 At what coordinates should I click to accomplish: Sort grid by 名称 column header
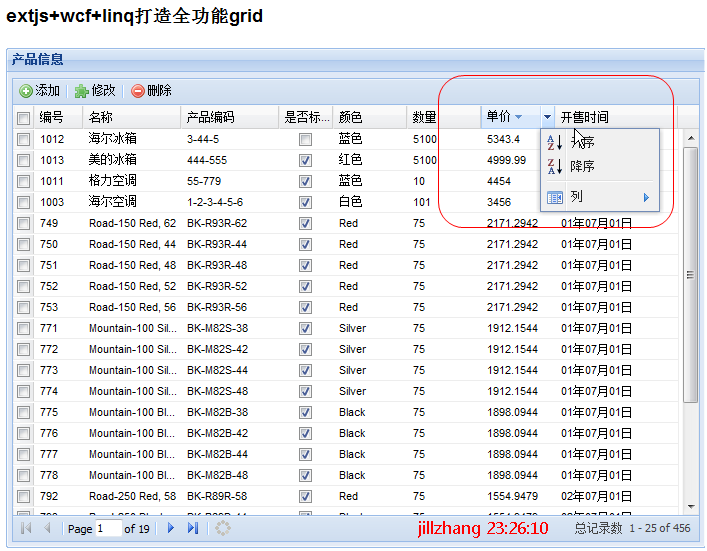[130, 118]
